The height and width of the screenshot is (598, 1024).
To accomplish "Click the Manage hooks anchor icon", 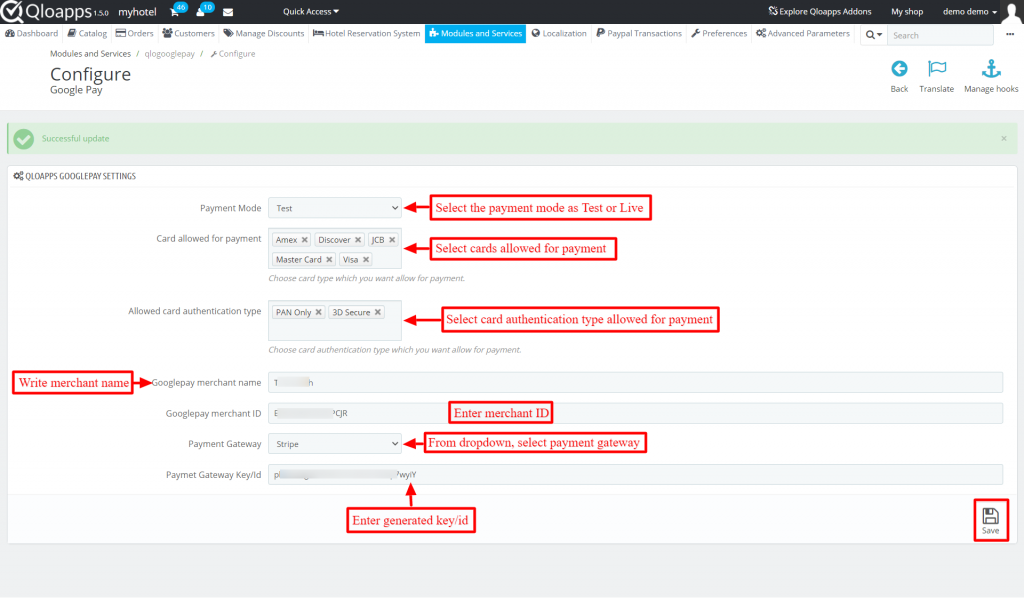I will pyautogui.click(x=991, y=69).
